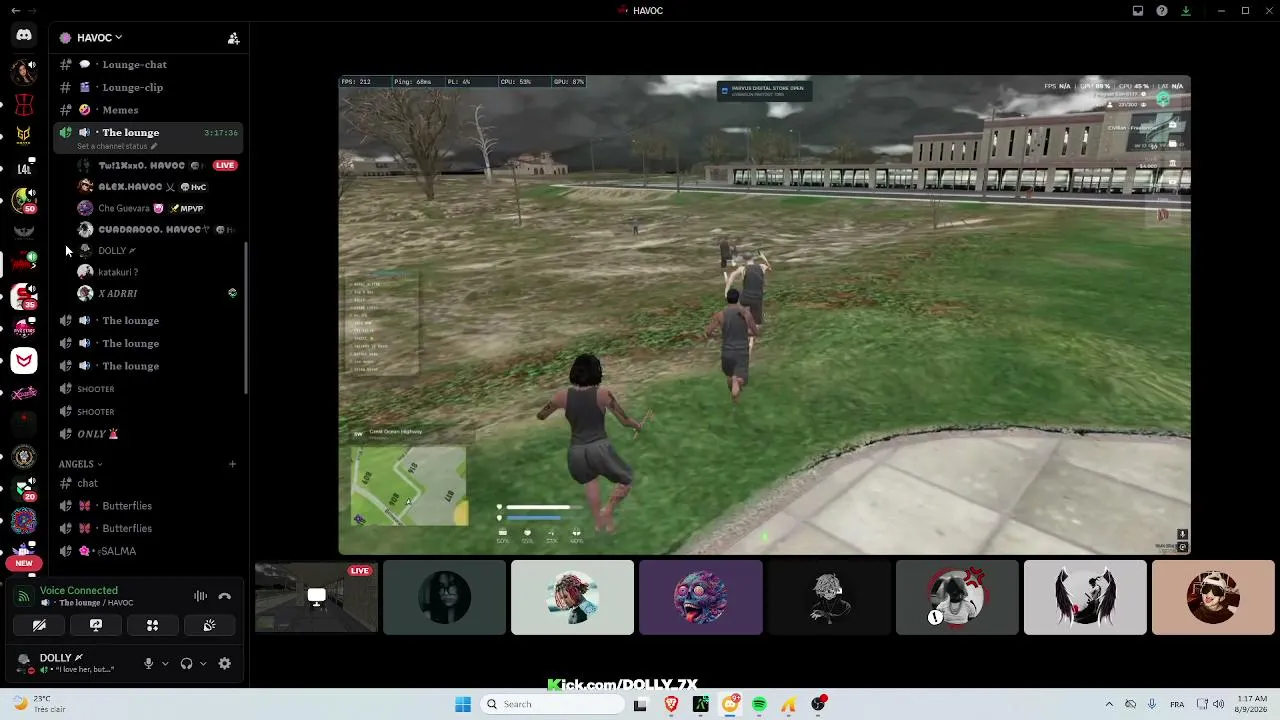
Task: Toggle system volume in the tray
Action: (1219, 704)
